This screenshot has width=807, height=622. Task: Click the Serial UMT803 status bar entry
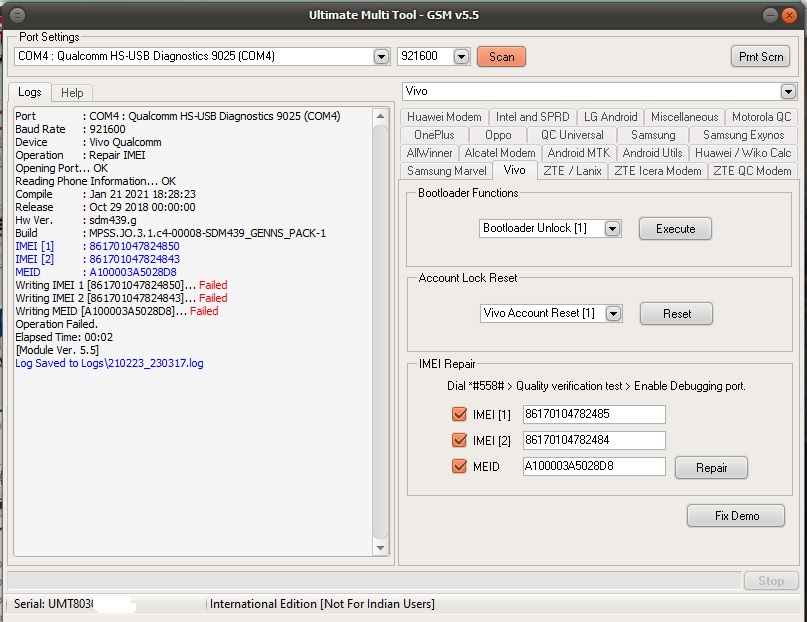coord(54,604)
